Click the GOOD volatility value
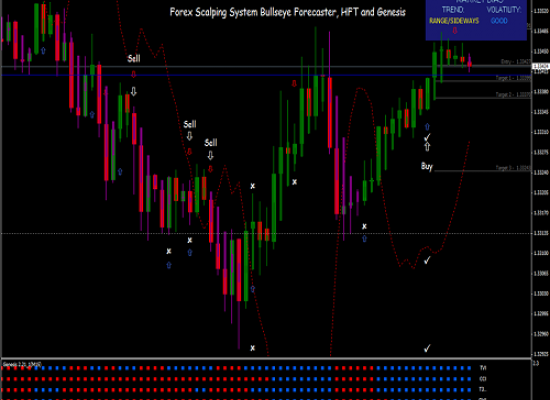The height and width of the screenshot is (400, 550). (x=499, y=21)
